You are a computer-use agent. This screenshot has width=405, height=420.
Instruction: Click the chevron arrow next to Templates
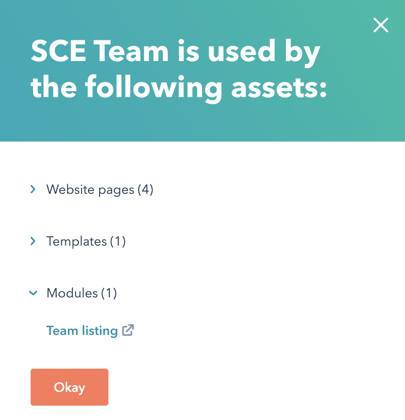(33, 241)
